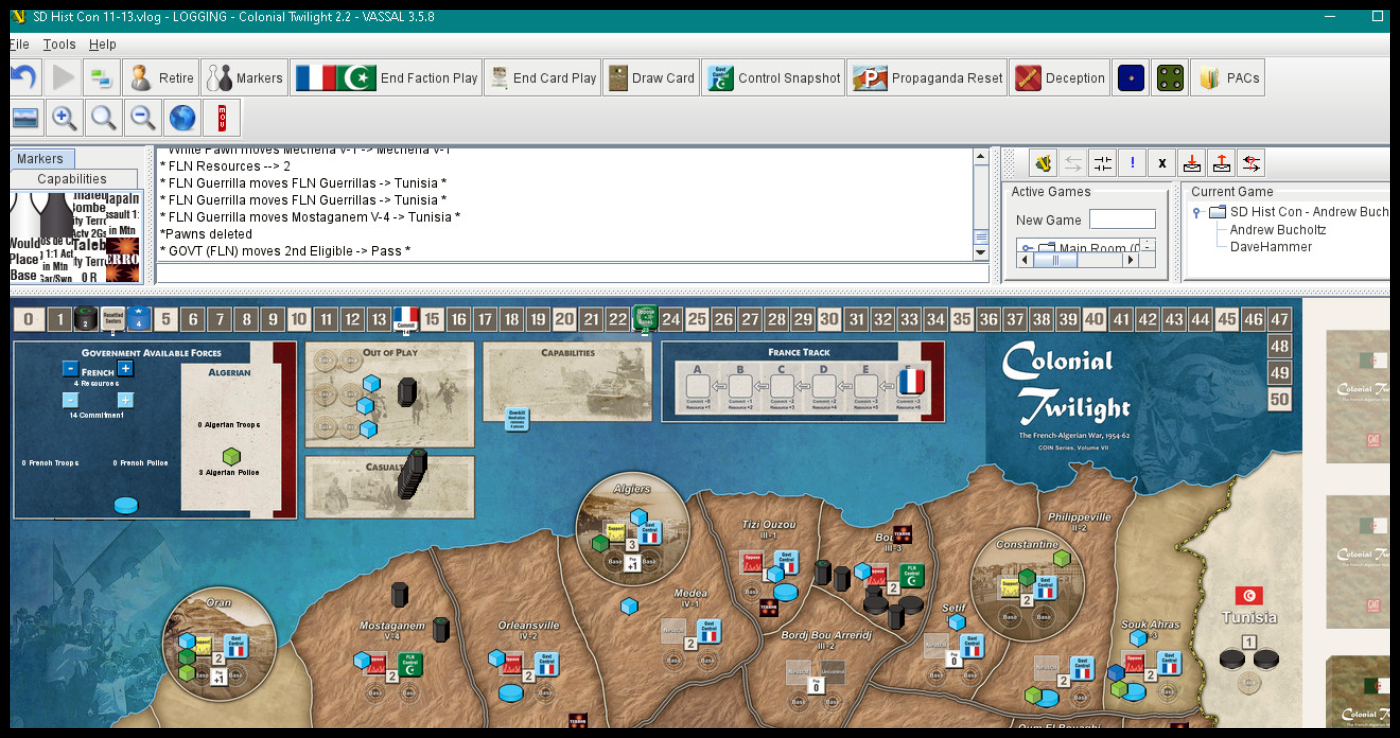This screenshot has height=738, width=1400.
Task: Click the black guerrilla piece in Out of Play
Action: (406, 391)
